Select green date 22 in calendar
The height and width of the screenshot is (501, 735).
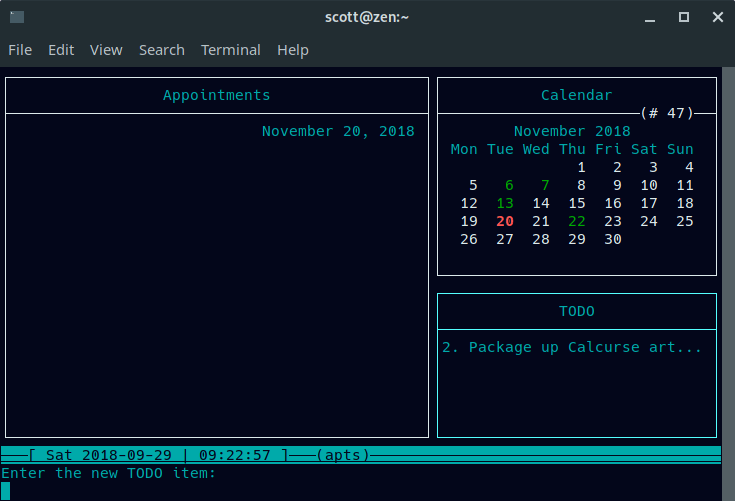577,221
